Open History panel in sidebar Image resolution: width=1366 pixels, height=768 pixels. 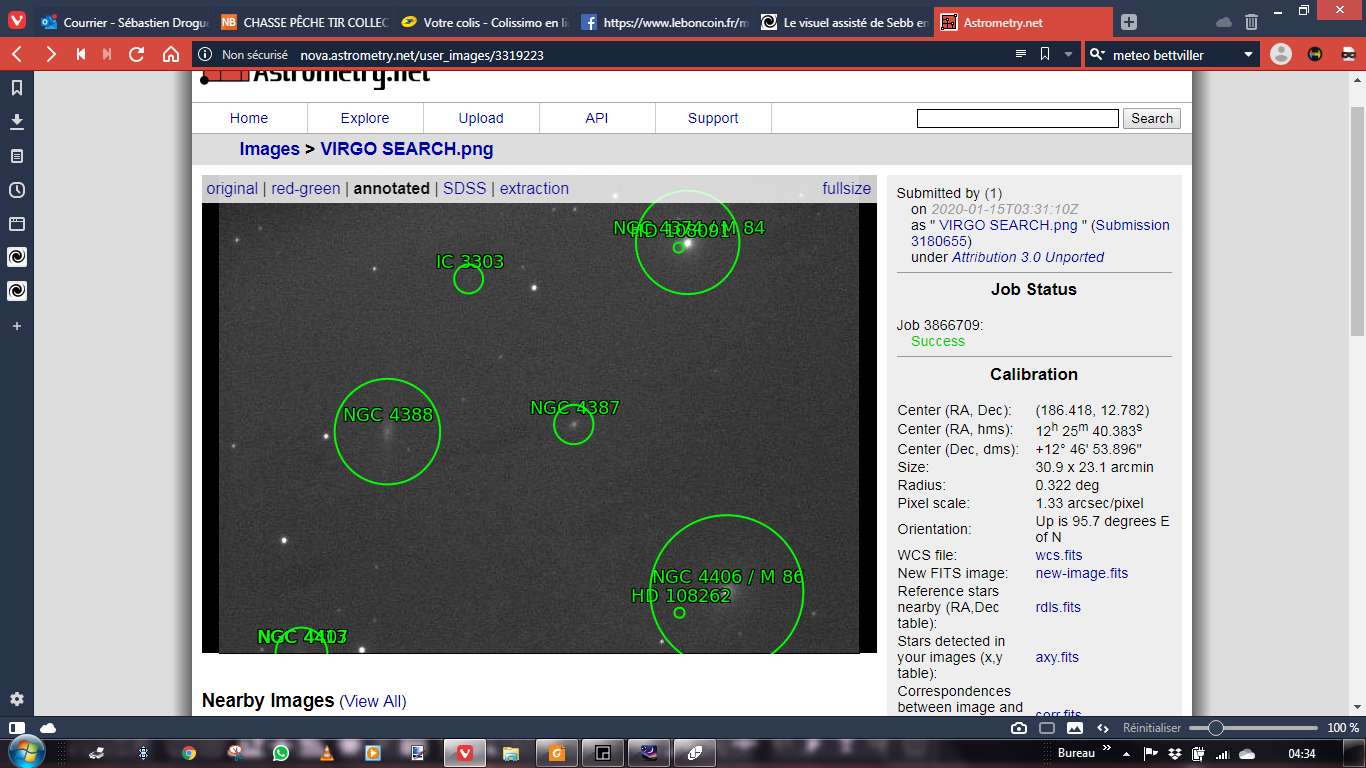pyautogui.click(x=17, y=190)
